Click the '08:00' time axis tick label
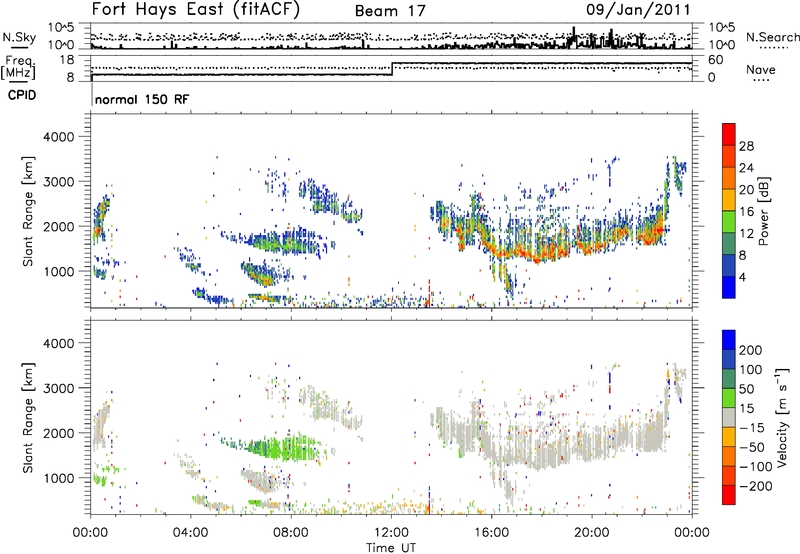 tap(291, 533)
